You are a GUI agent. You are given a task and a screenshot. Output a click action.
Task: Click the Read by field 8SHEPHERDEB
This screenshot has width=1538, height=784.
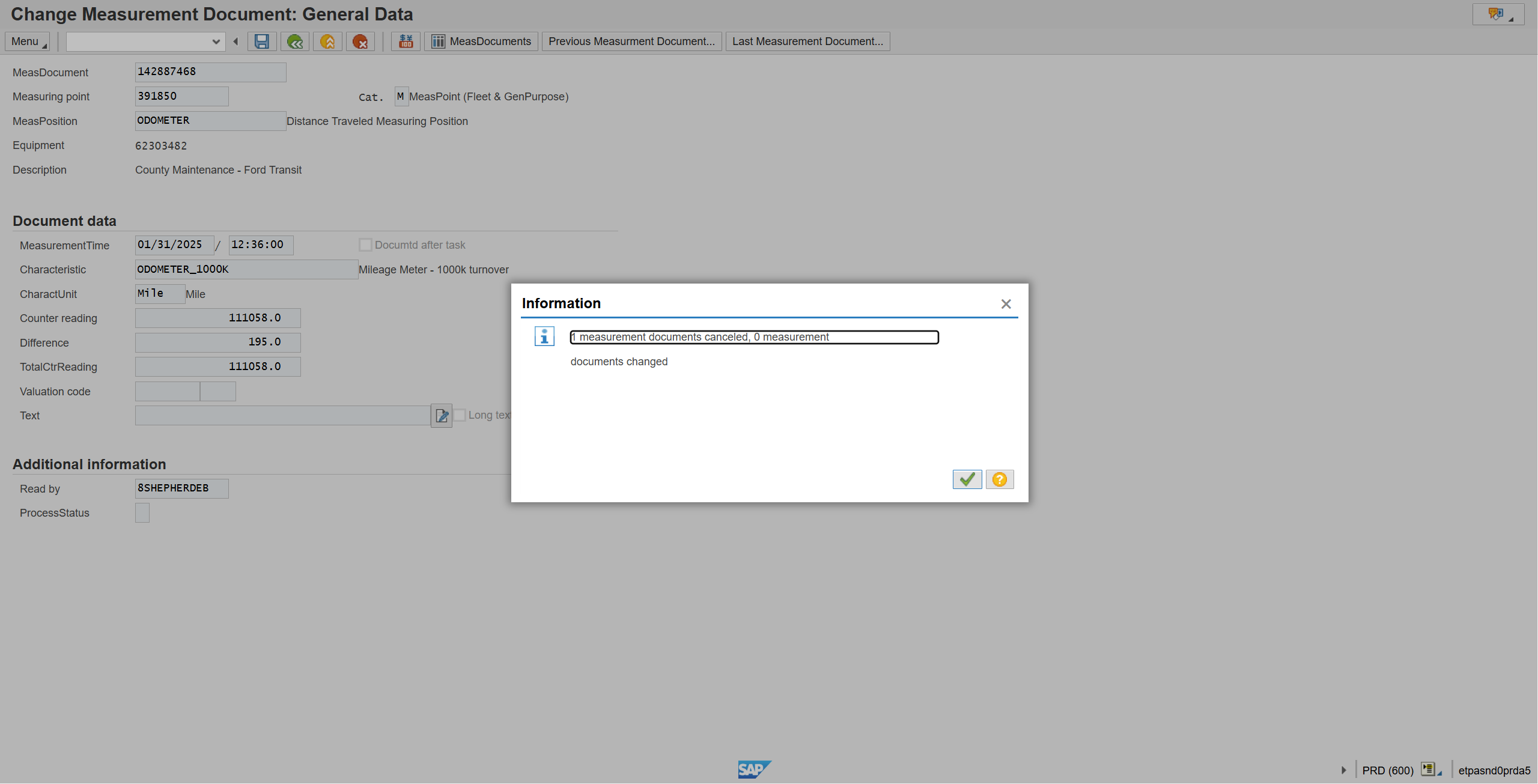coord(181,488)
